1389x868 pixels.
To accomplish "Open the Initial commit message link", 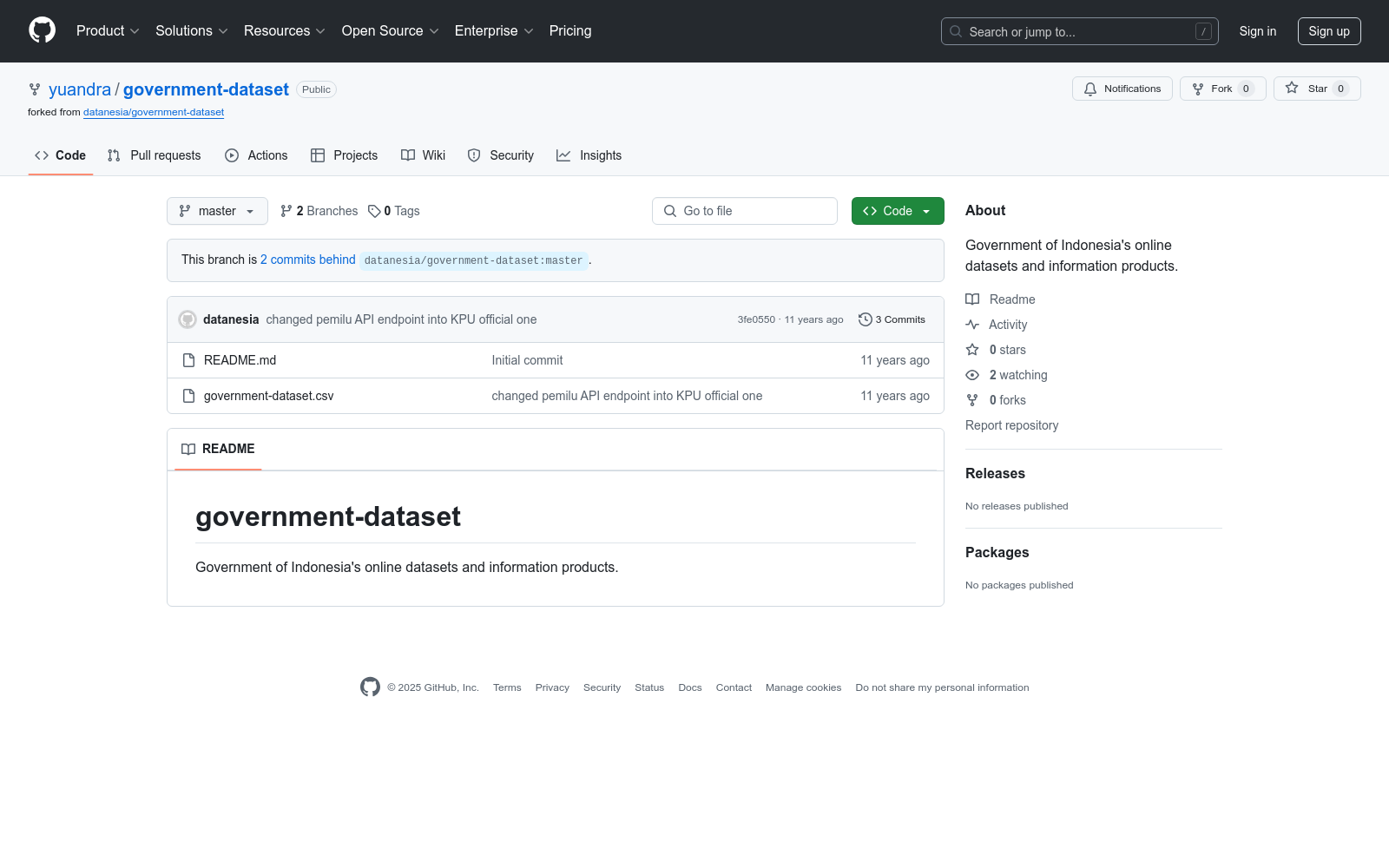I will click(527, 360).
